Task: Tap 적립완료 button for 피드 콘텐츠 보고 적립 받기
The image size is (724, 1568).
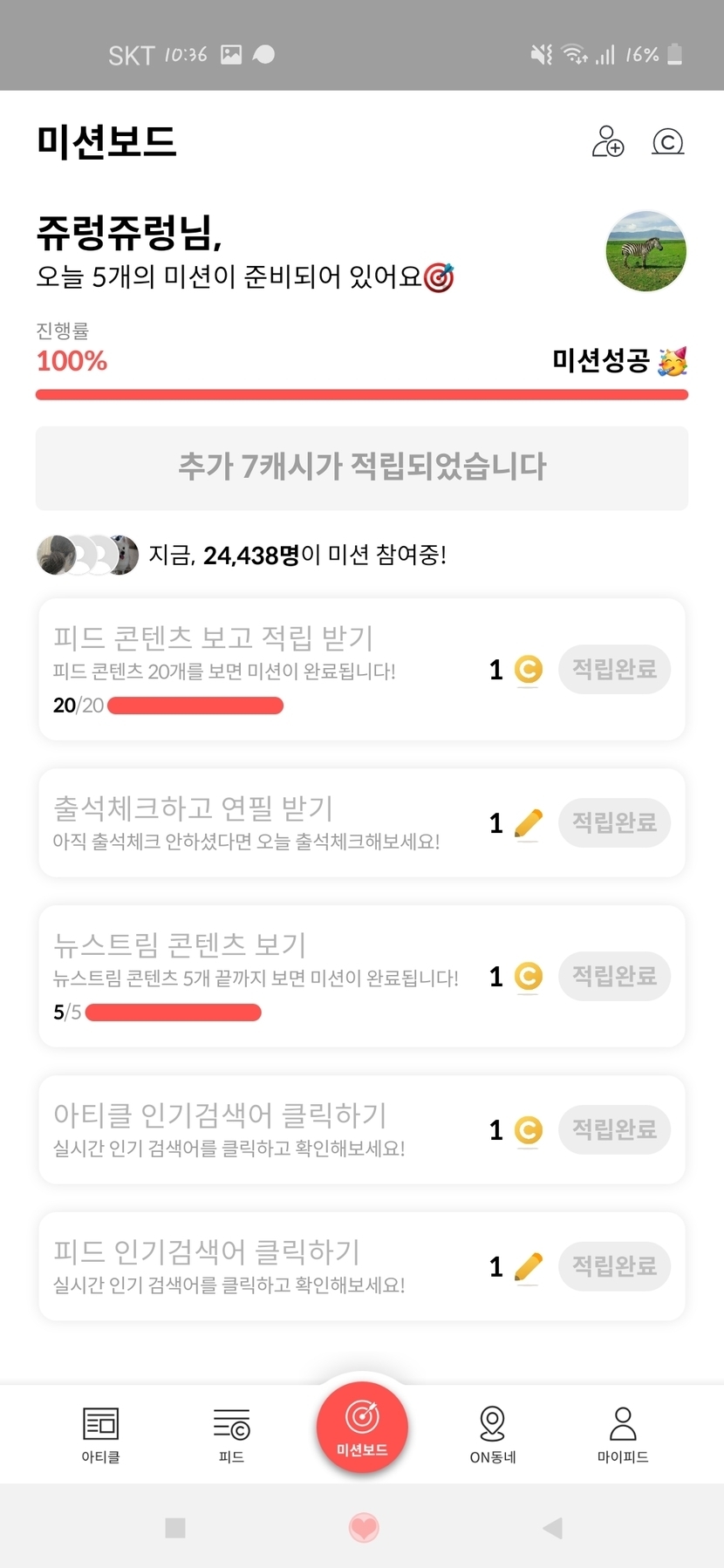Action: pos(614,670)
